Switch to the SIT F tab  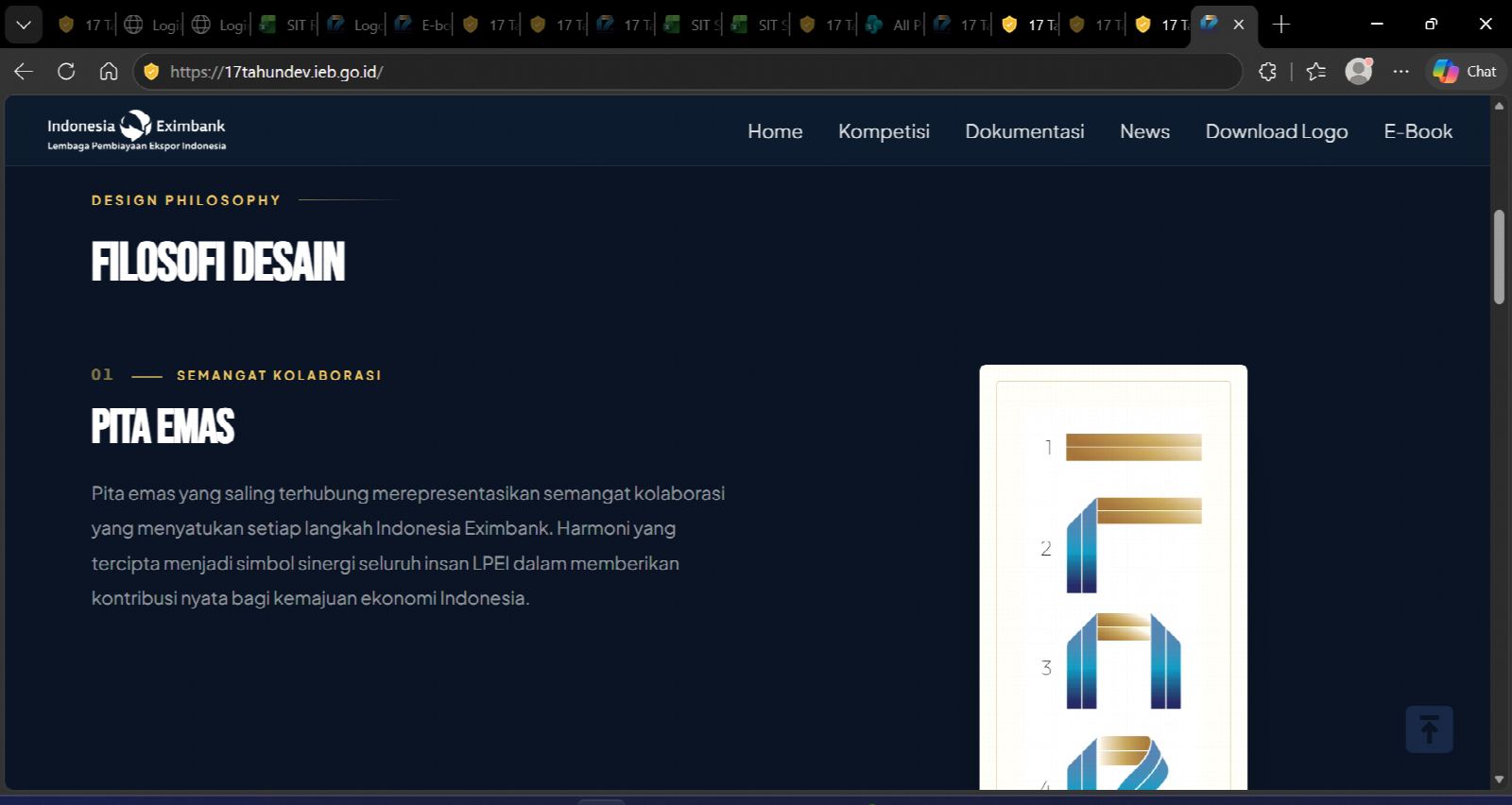pos(284,25)
